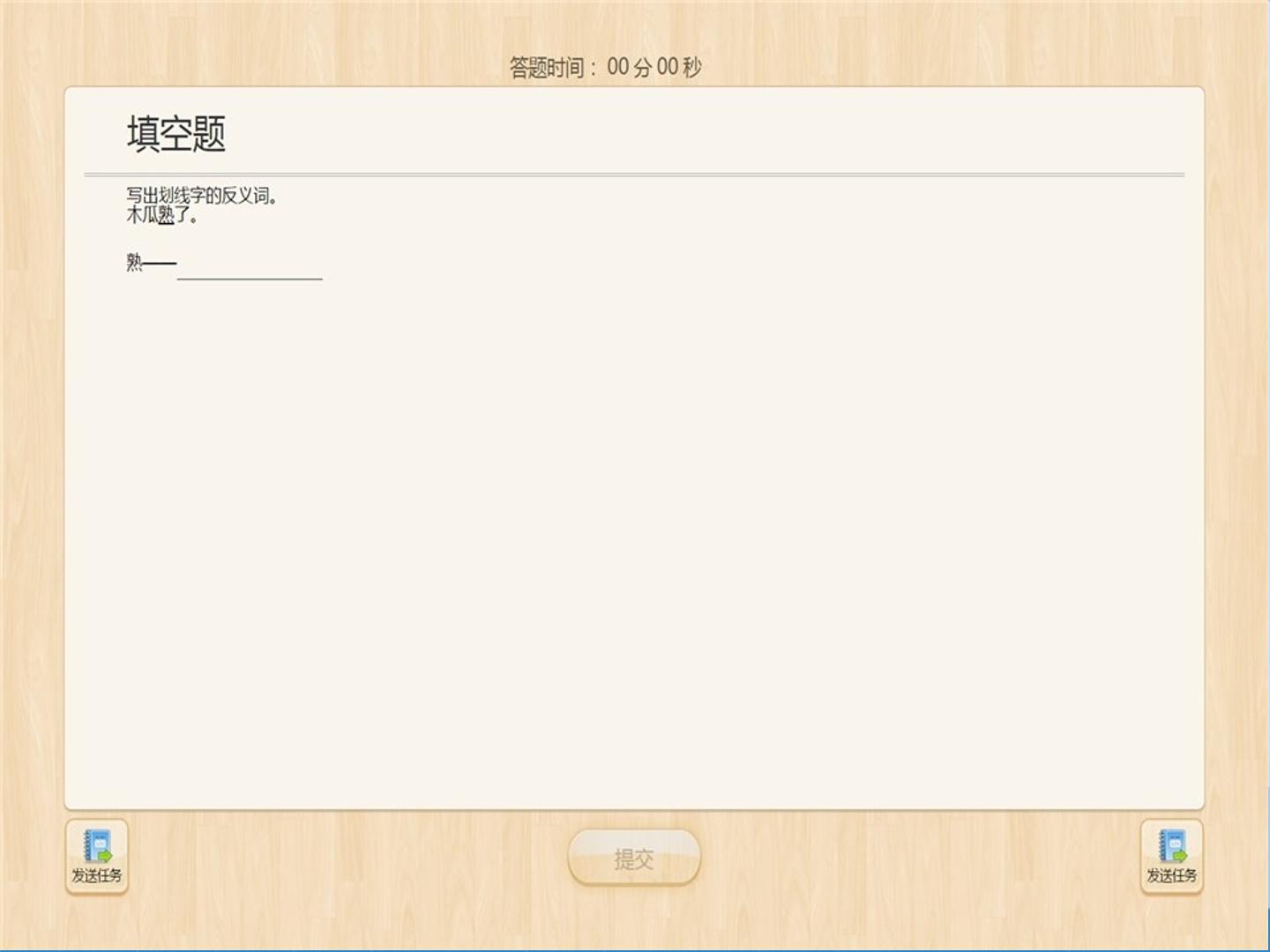This screenshot has height=952, width=1270.
Task: Click the 填空题 heading
Action: [176, 134]
